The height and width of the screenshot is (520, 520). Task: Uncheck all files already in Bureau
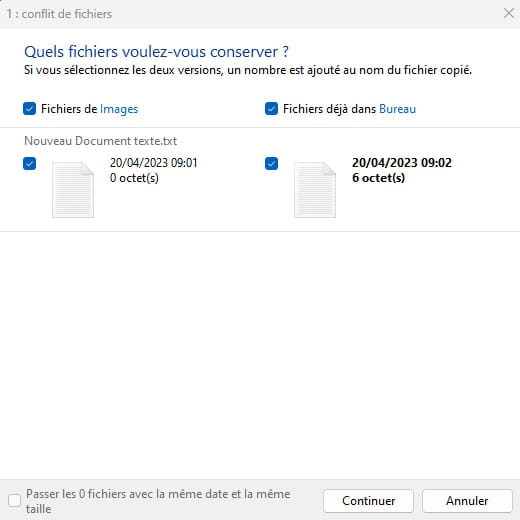coord(271,109)
